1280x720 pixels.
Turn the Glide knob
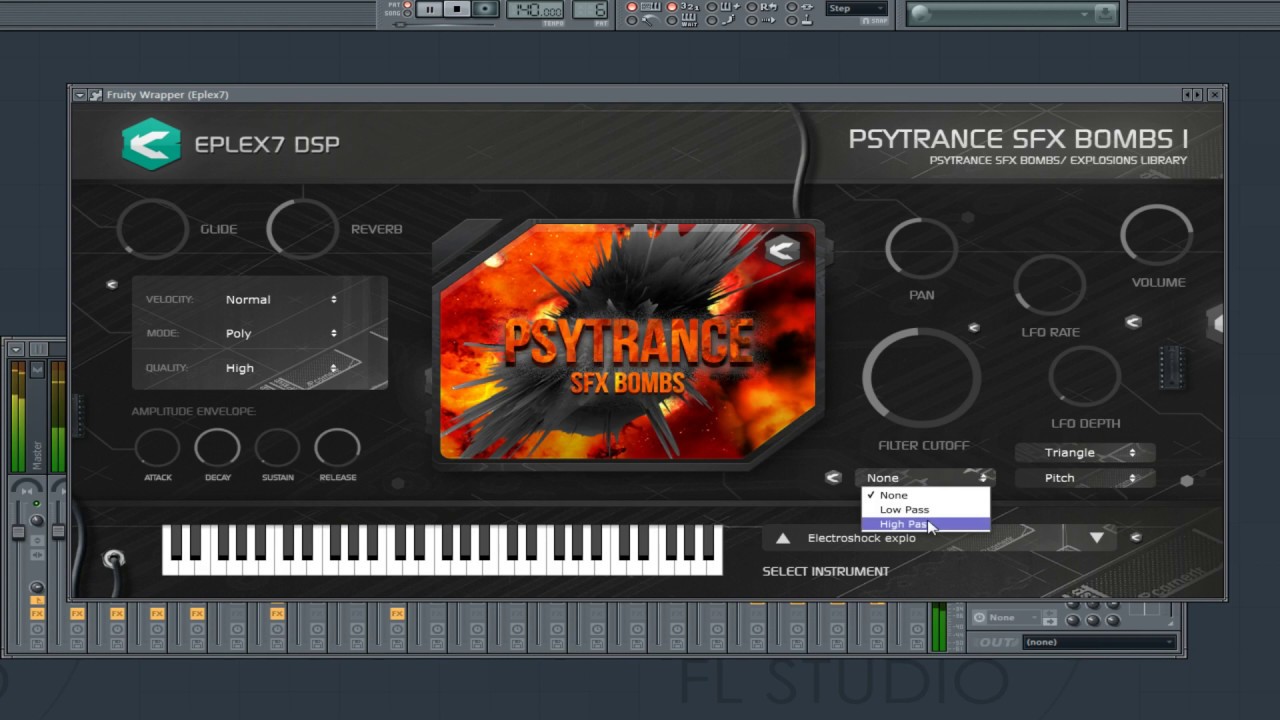[x=153, y=229]
